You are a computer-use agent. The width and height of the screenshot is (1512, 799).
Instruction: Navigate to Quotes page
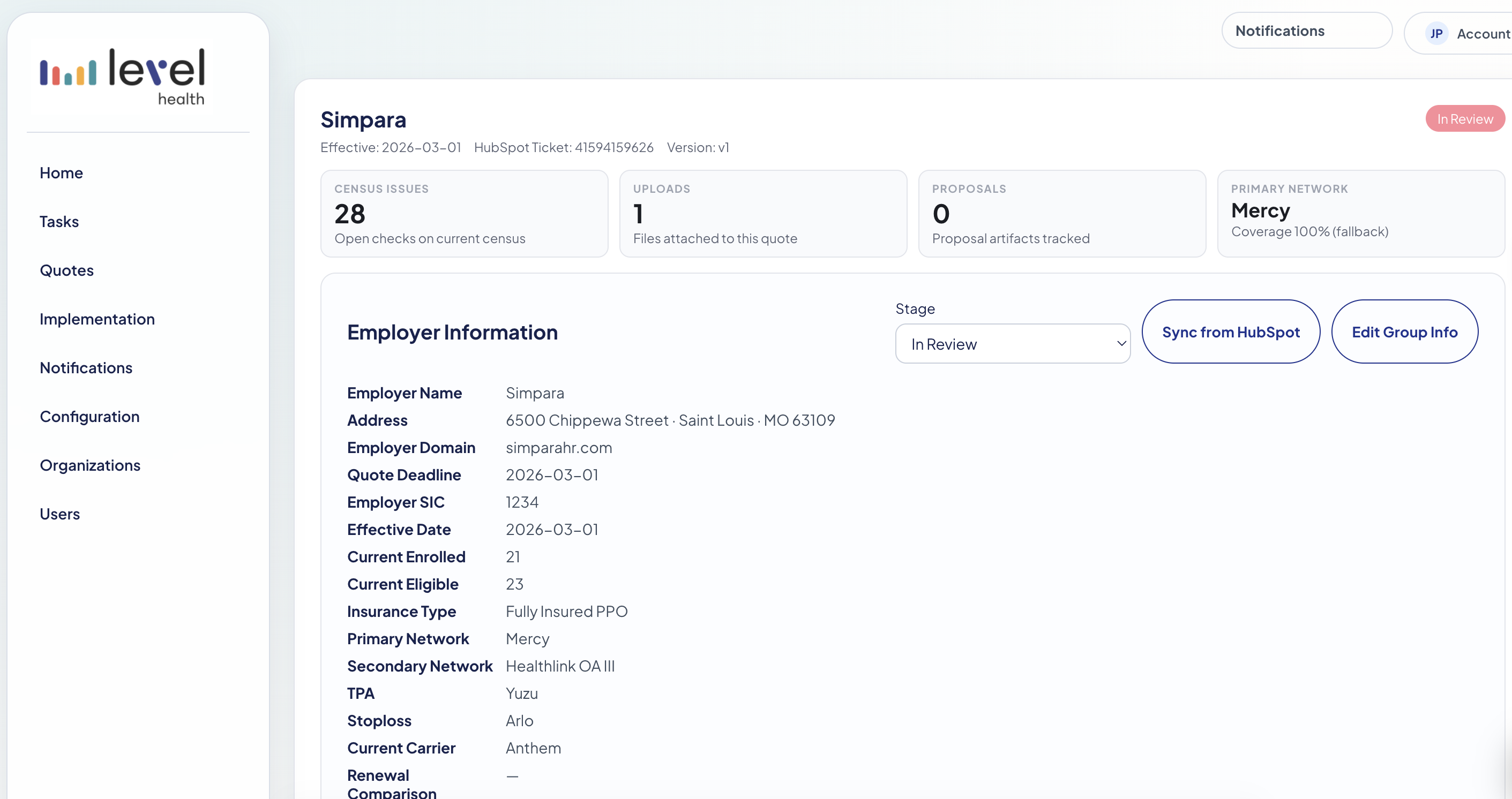pyautogui.click(x=66, y=270)
